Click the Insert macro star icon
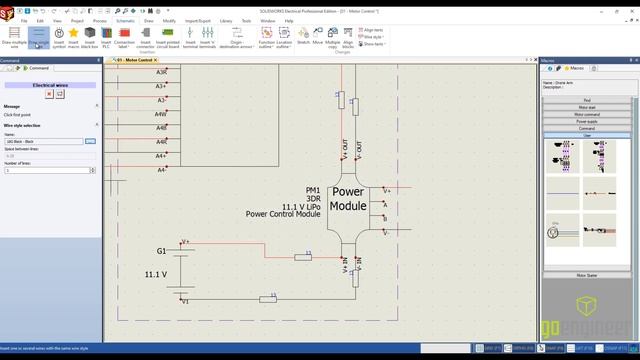 [73, 38]
